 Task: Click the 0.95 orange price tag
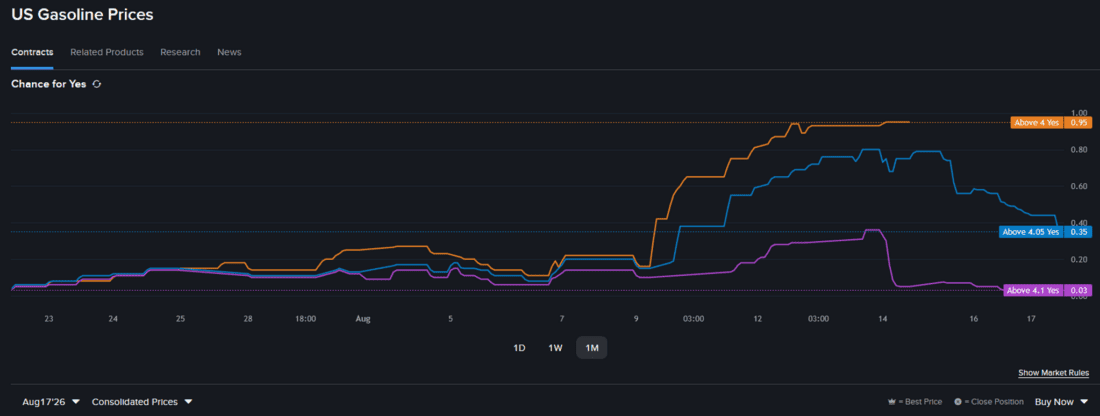point(1078,122)
